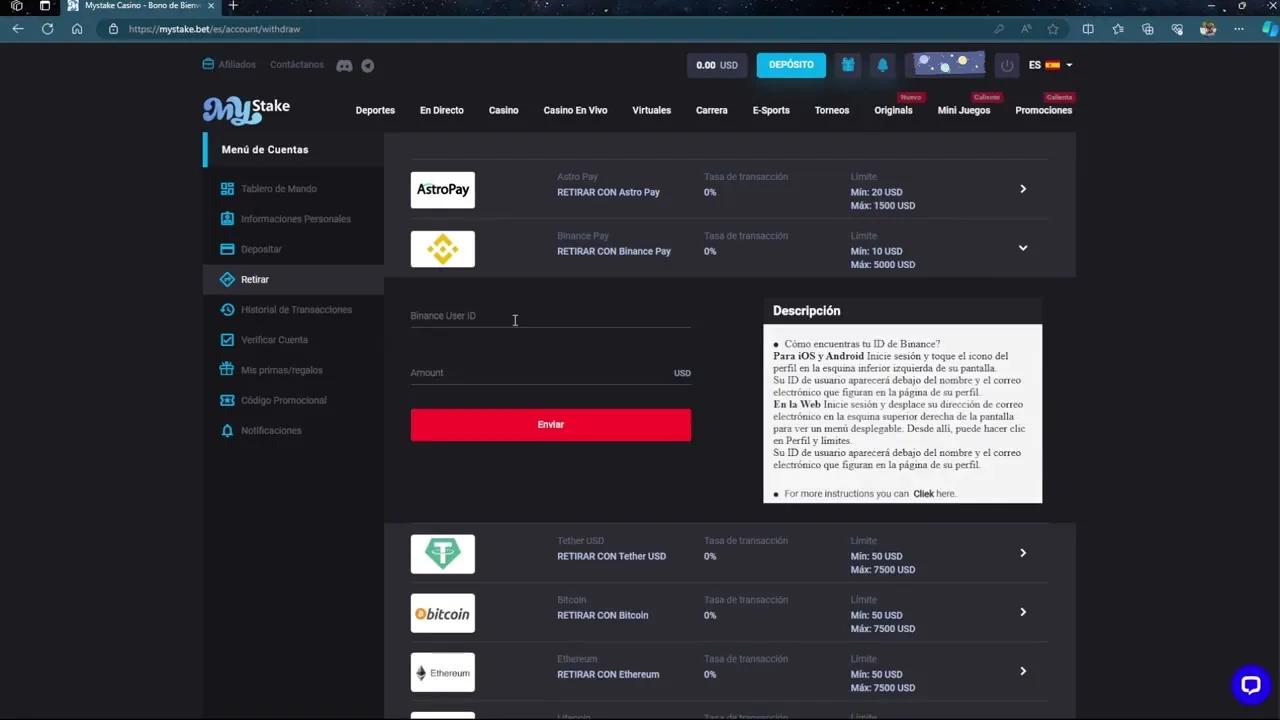This screenshot has height=720, width=1280.
Task: Open the Telegram icon link
Action: point(368,66)
